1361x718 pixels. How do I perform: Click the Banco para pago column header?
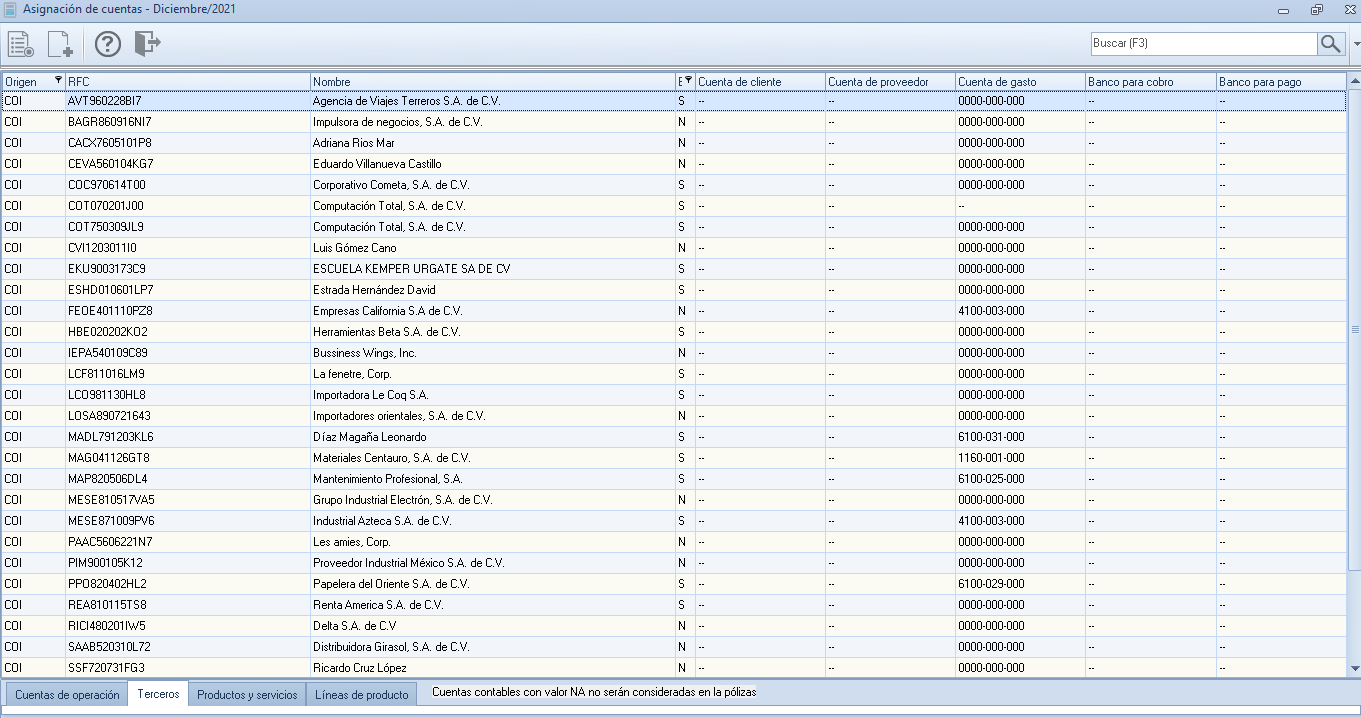pos(1280,82)
